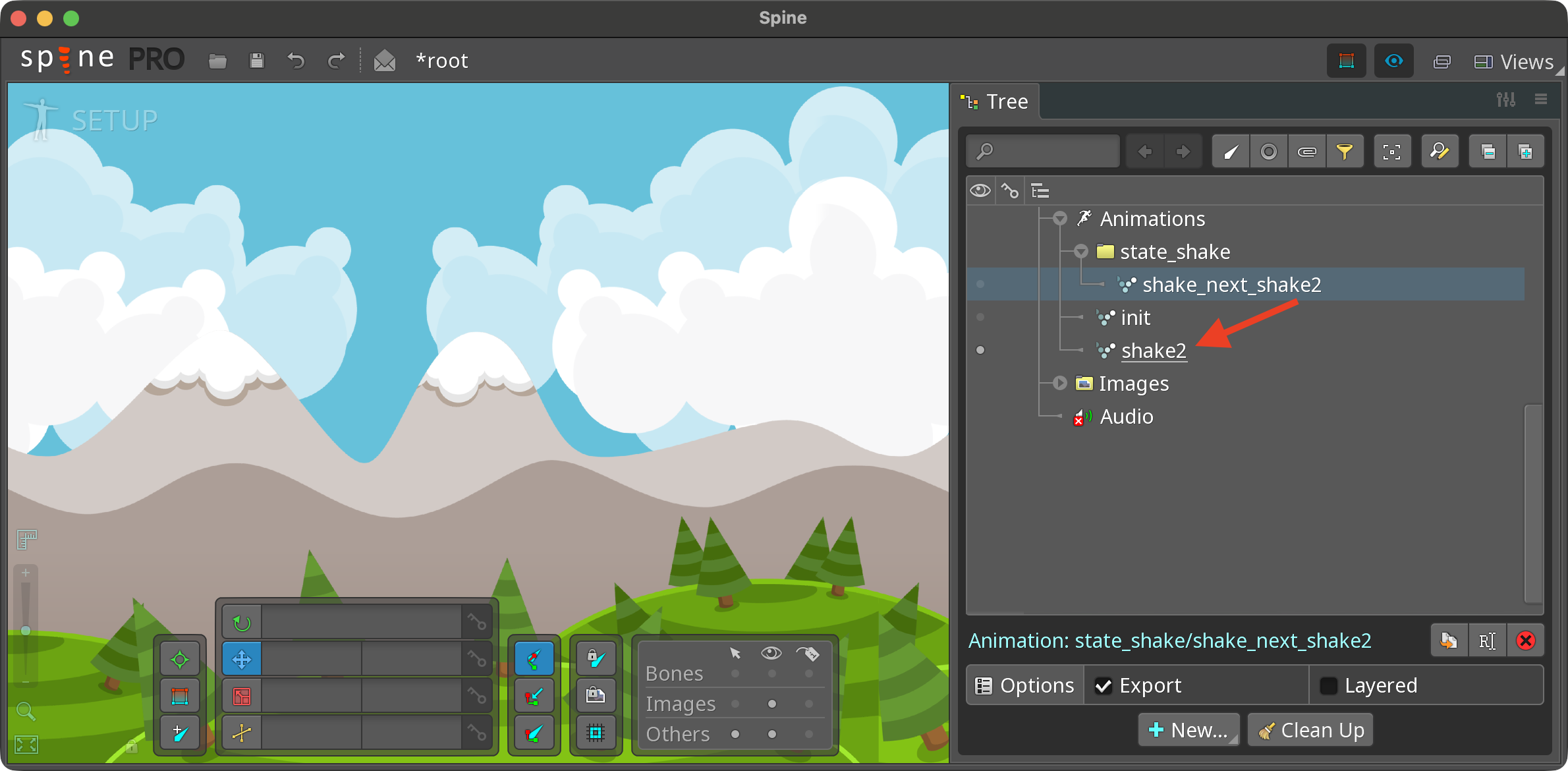Expand the Images node

1059,383
